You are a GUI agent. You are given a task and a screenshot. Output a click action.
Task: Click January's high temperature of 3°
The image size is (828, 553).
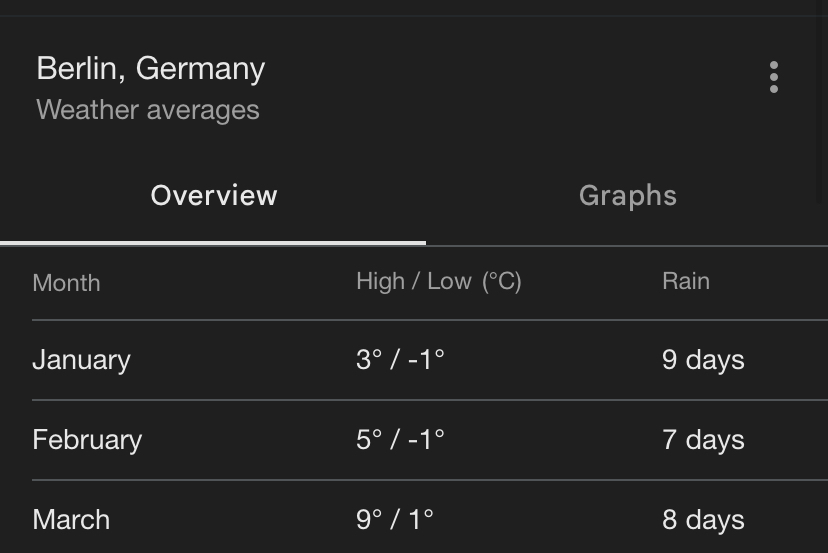[x=368, y=360]
